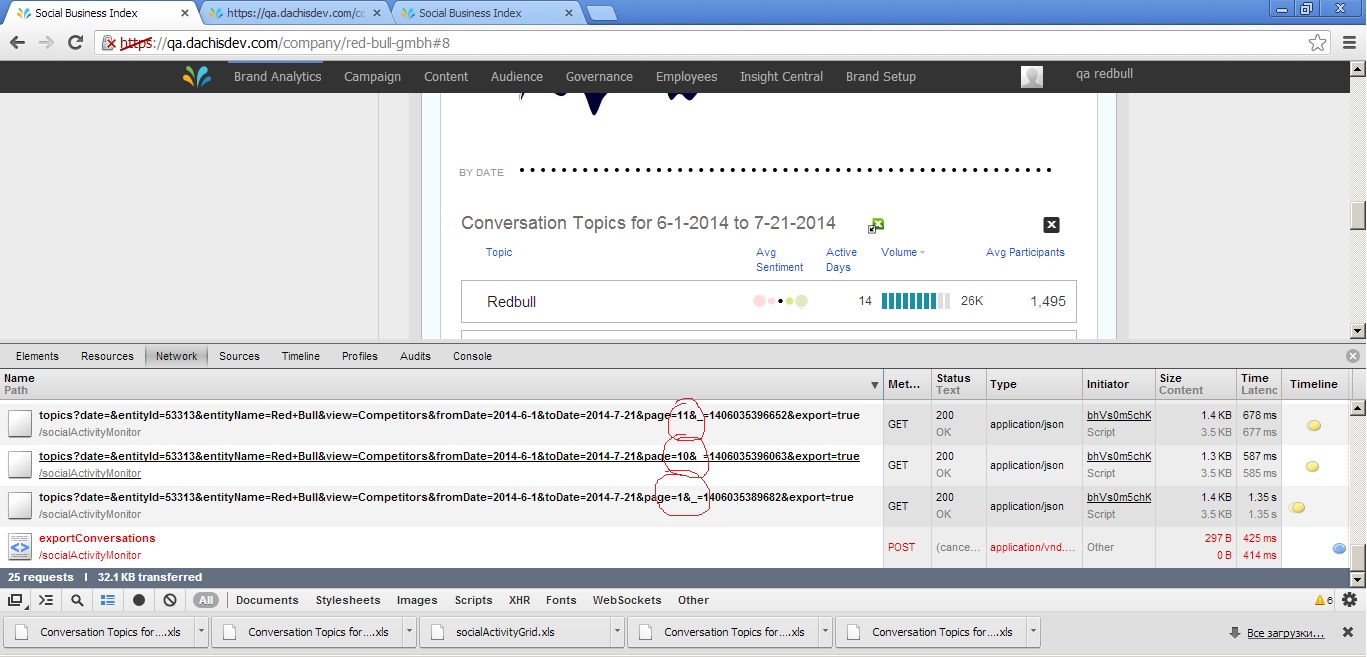
Task: Open the DevTools Sources tab
Action: [x=239, y=356]
